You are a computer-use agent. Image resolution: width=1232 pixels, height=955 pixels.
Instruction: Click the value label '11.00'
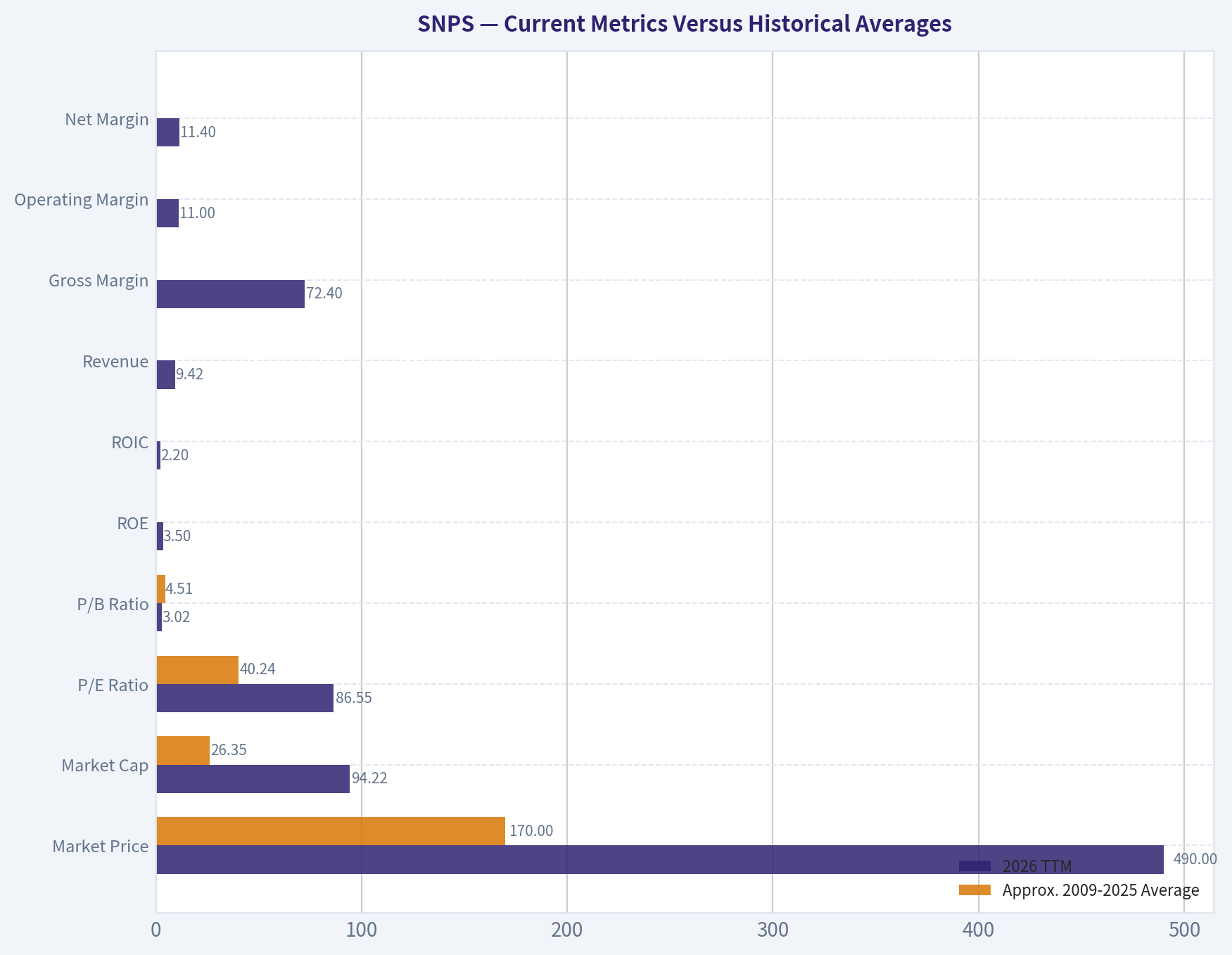coord(198,213)
